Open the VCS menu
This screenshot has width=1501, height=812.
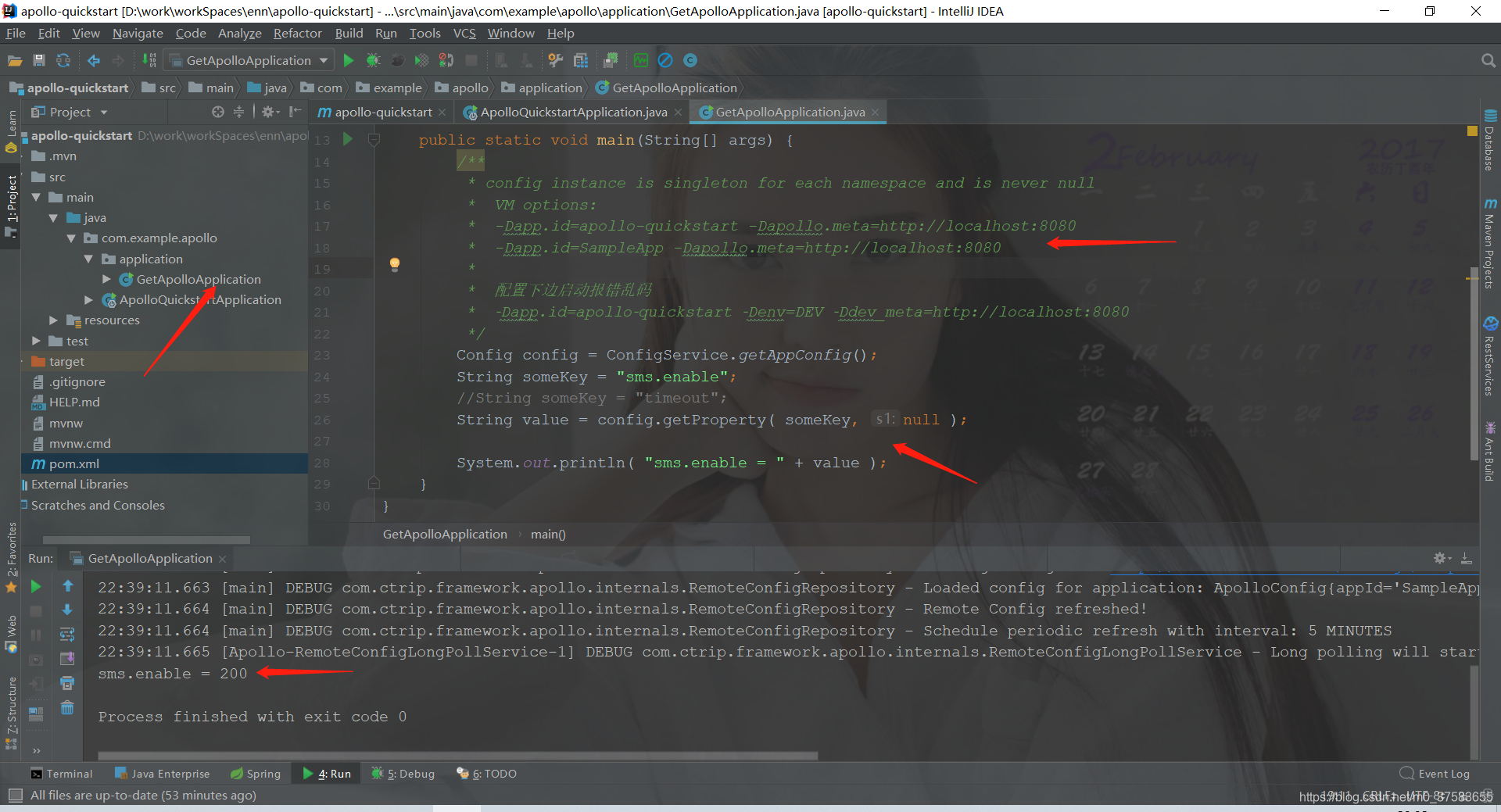pyautogui.click(x=464, y=34)
